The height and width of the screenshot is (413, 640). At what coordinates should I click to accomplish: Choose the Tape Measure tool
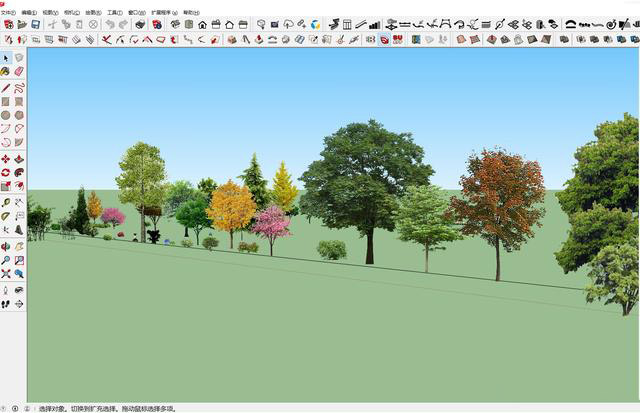pos(6,202)
